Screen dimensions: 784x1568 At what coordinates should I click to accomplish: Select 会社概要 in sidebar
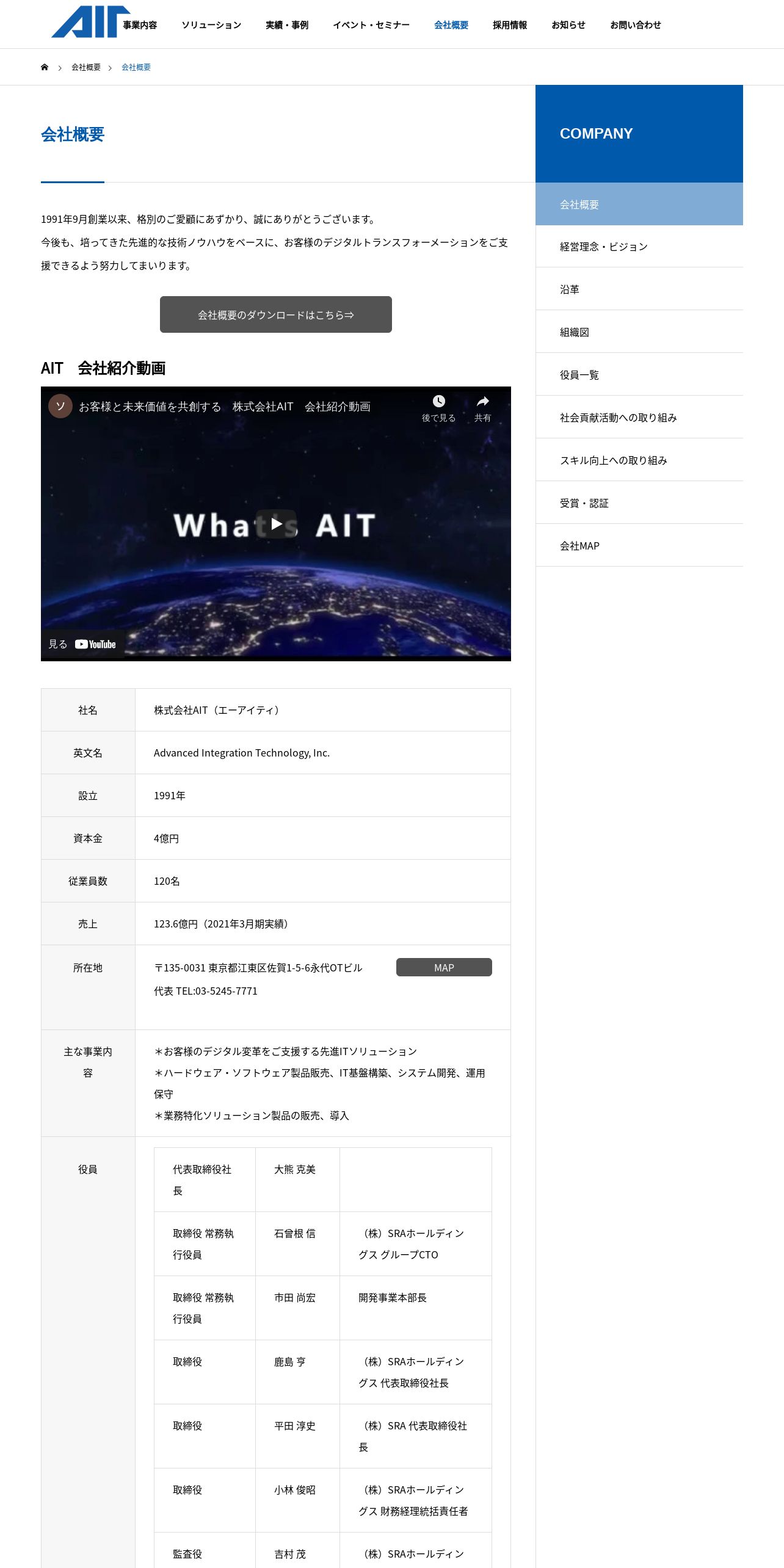tap(639, 204)
